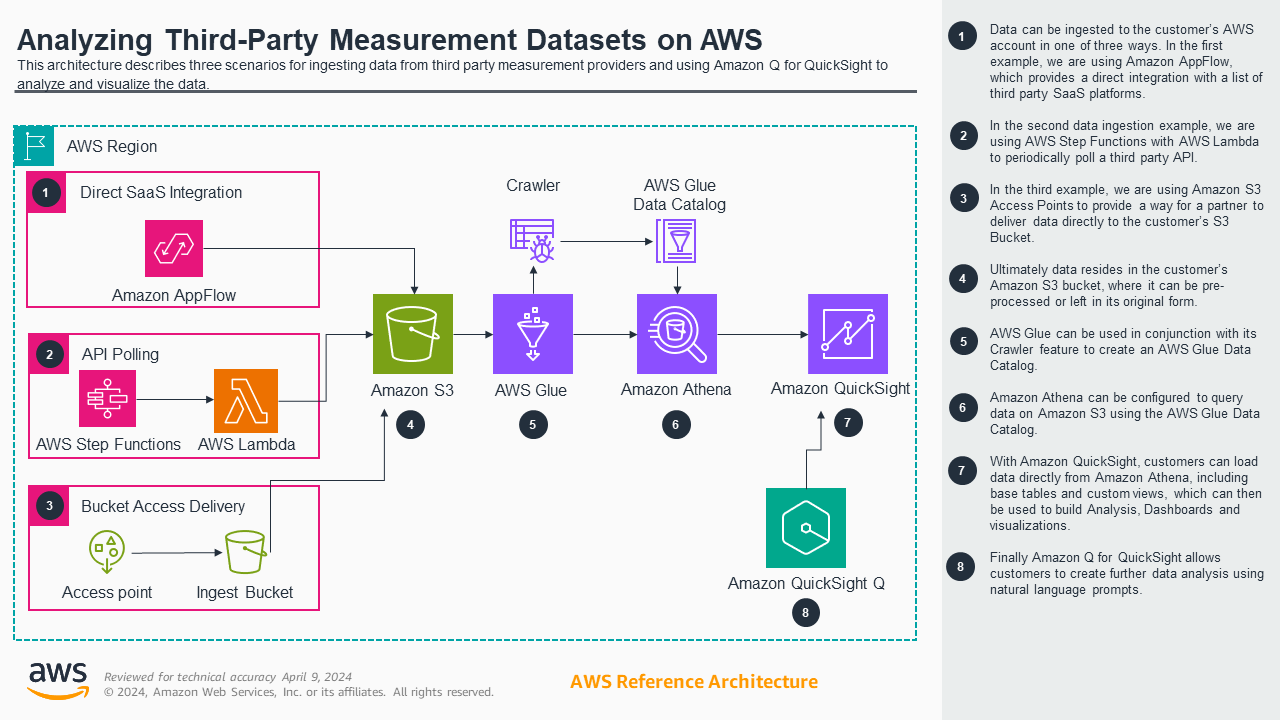Click the sidebar paragraph starting 'With Amazon QuickSight'

tap(1125, 494)
